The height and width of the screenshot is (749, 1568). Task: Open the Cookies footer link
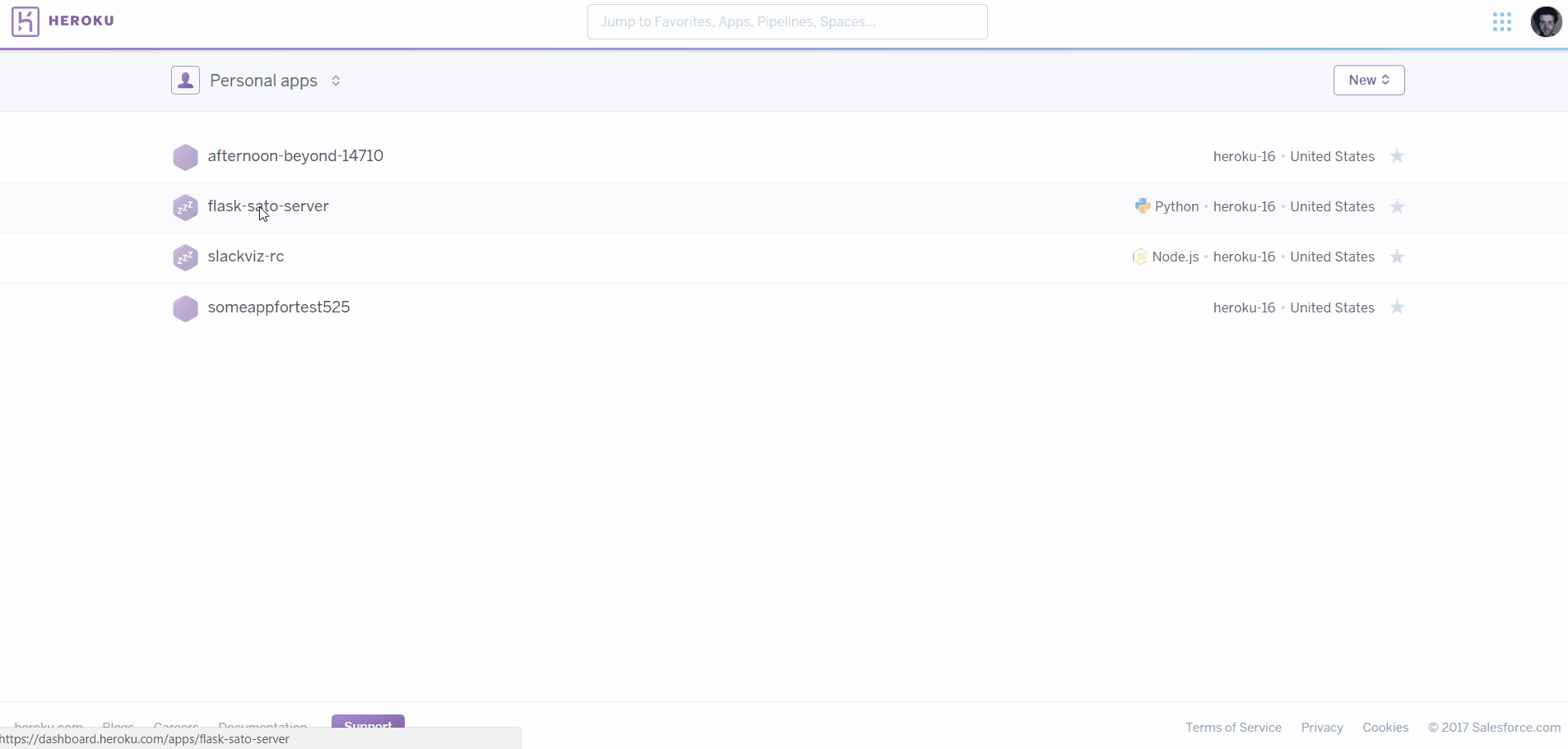pos(1385,728)
